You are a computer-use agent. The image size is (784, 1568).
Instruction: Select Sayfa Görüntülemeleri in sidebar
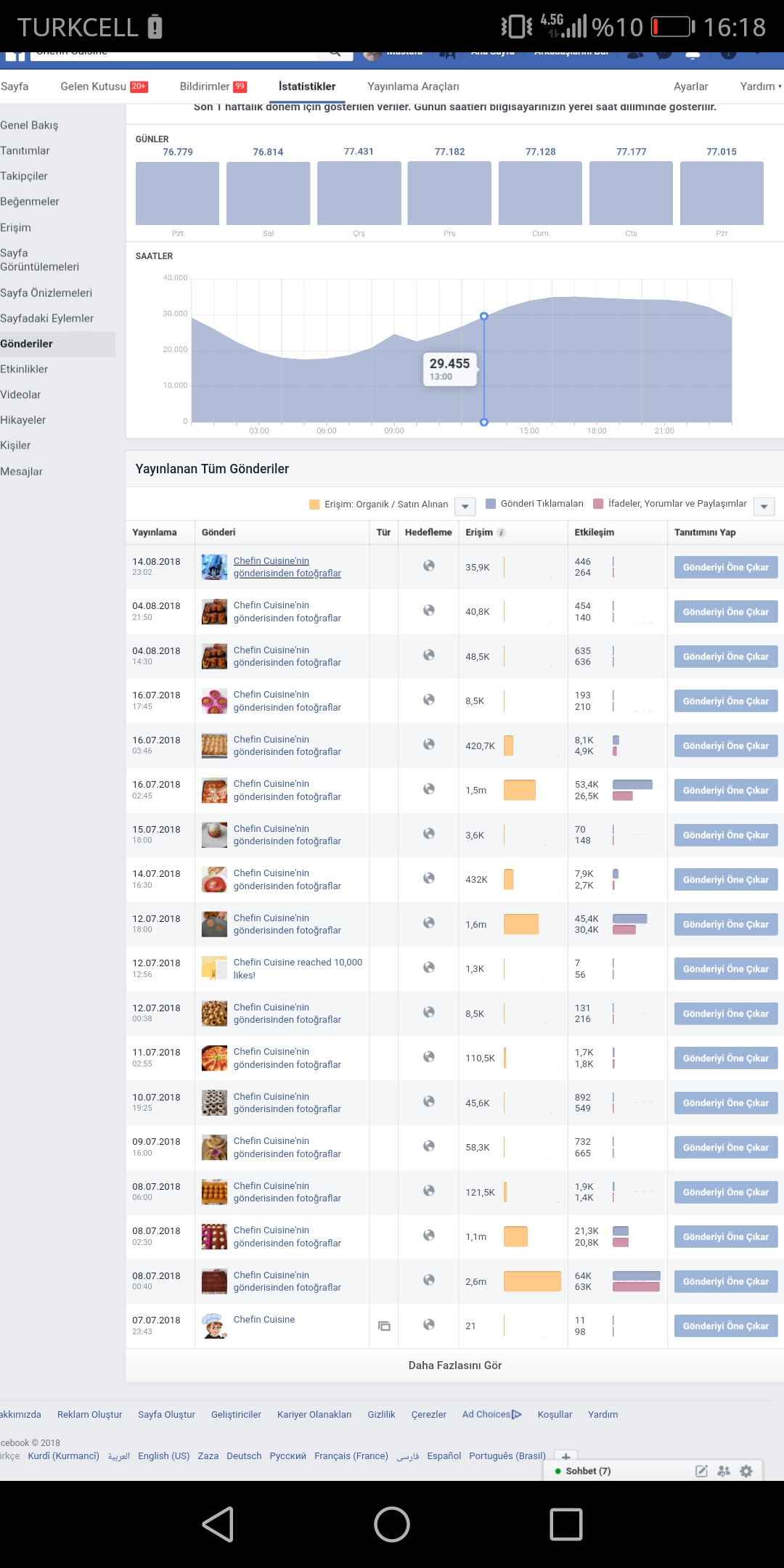(40, 260)
